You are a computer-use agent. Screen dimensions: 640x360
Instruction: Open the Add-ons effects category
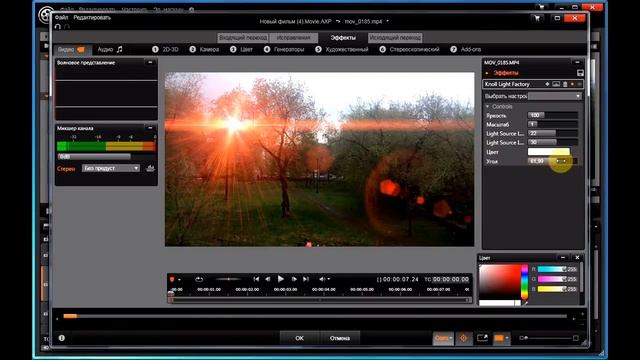point(466,49)
